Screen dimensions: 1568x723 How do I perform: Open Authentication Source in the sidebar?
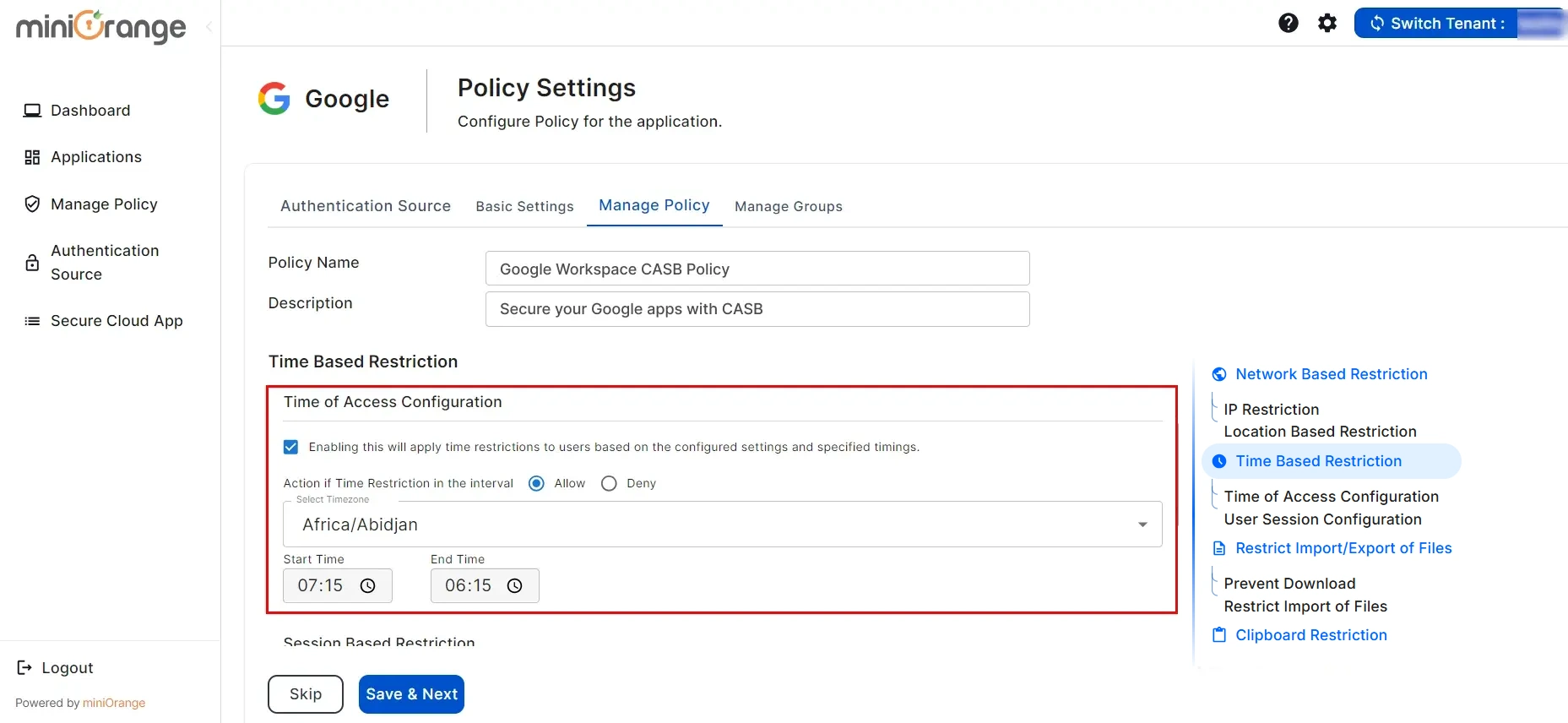pos(105,263)
